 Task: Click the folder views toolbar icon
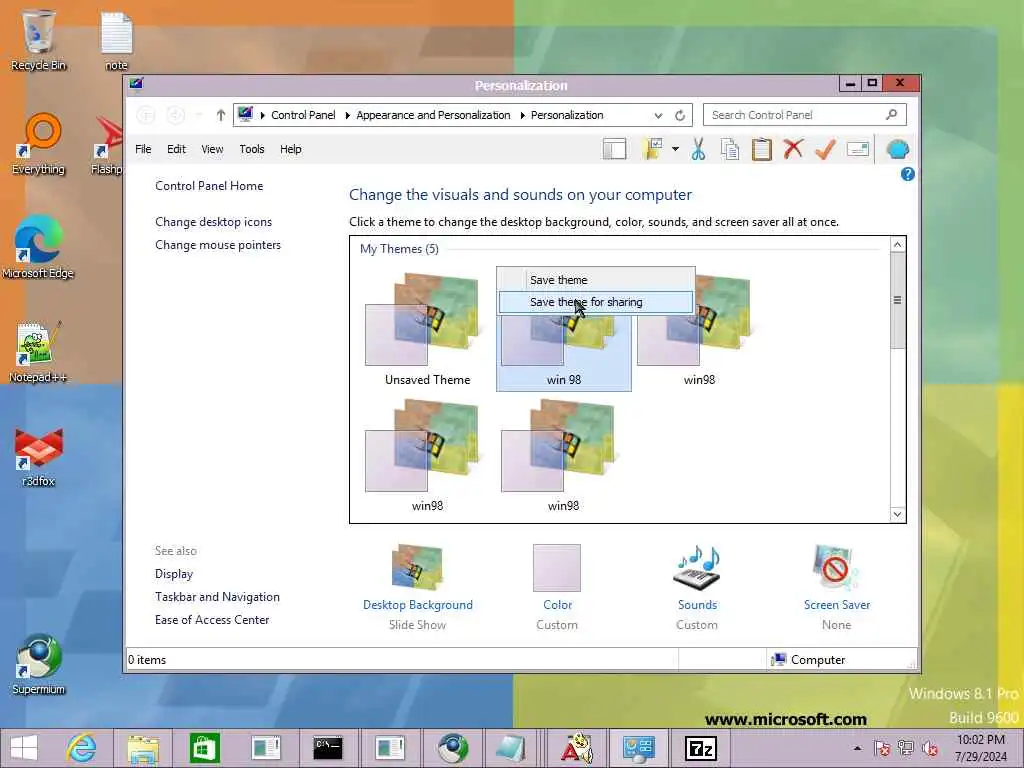(653, 149)
